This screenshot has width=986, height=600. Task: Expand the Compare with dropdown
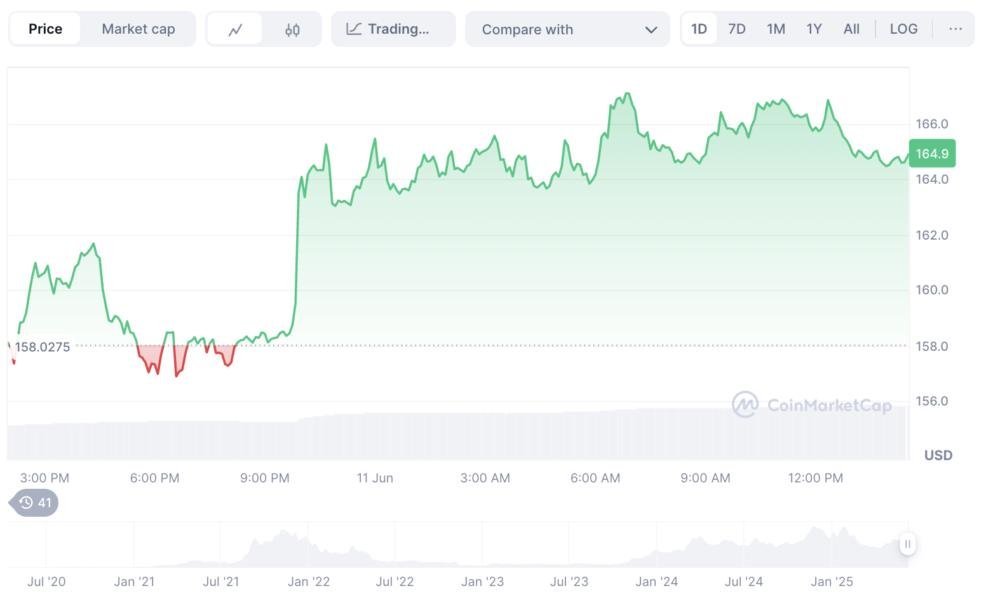click(x=567, y=30)
